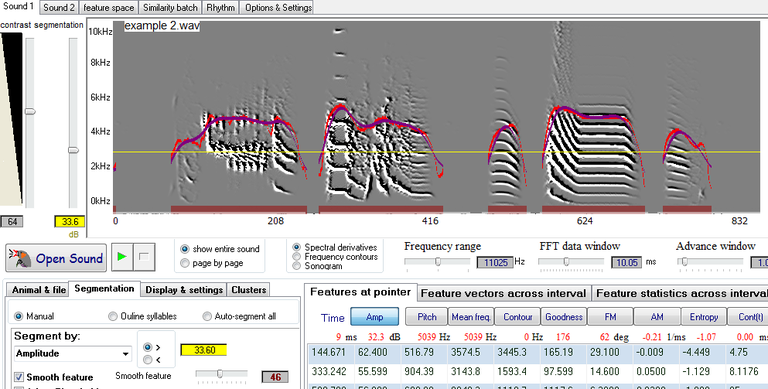Open the Similarity batch tab
Viewport: 768px width, 389px height.
[170, 7]
